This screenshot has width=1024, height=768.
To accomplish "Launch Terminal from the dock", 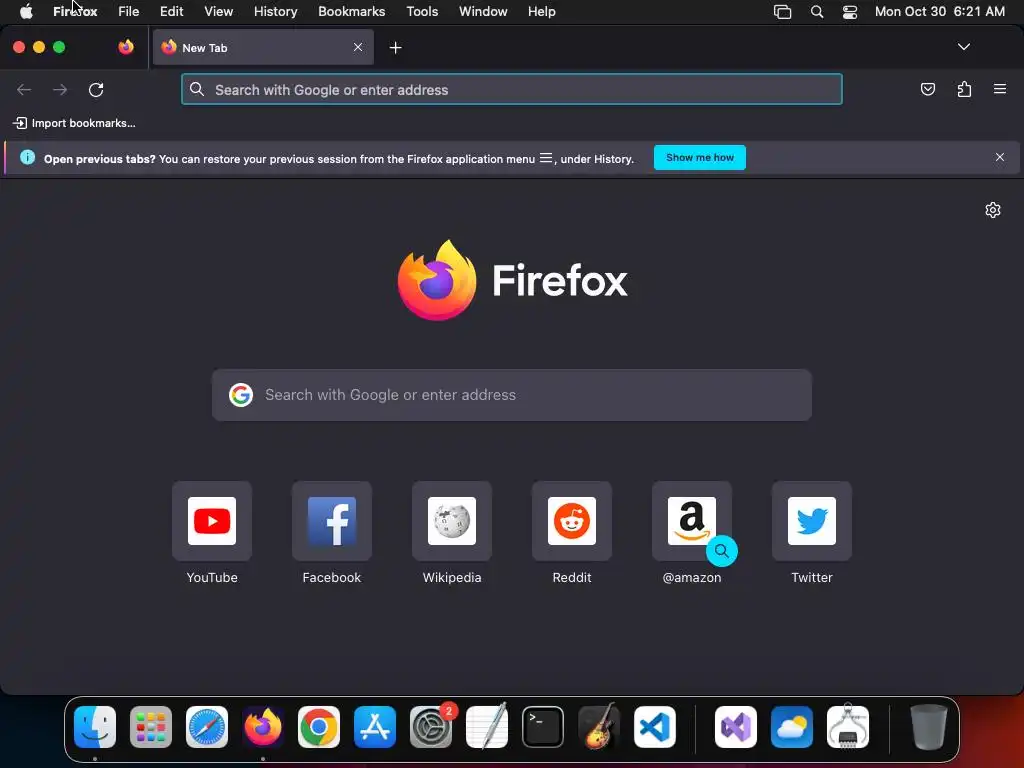I will click(543, 727).
